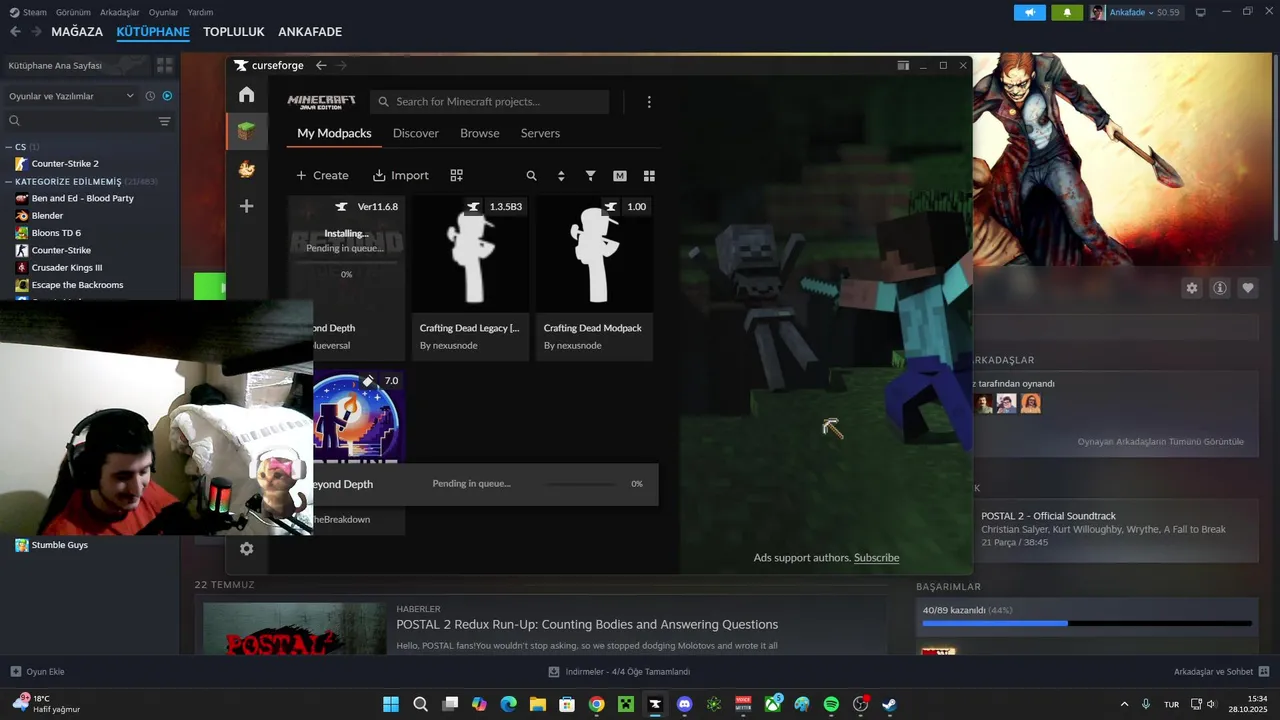Image resolution: width=1280 pixels, height=720 pixels.
Task: Open the Oyunlar ve Yazılımlar filter dropdown
Action: [x=70, y=96]
